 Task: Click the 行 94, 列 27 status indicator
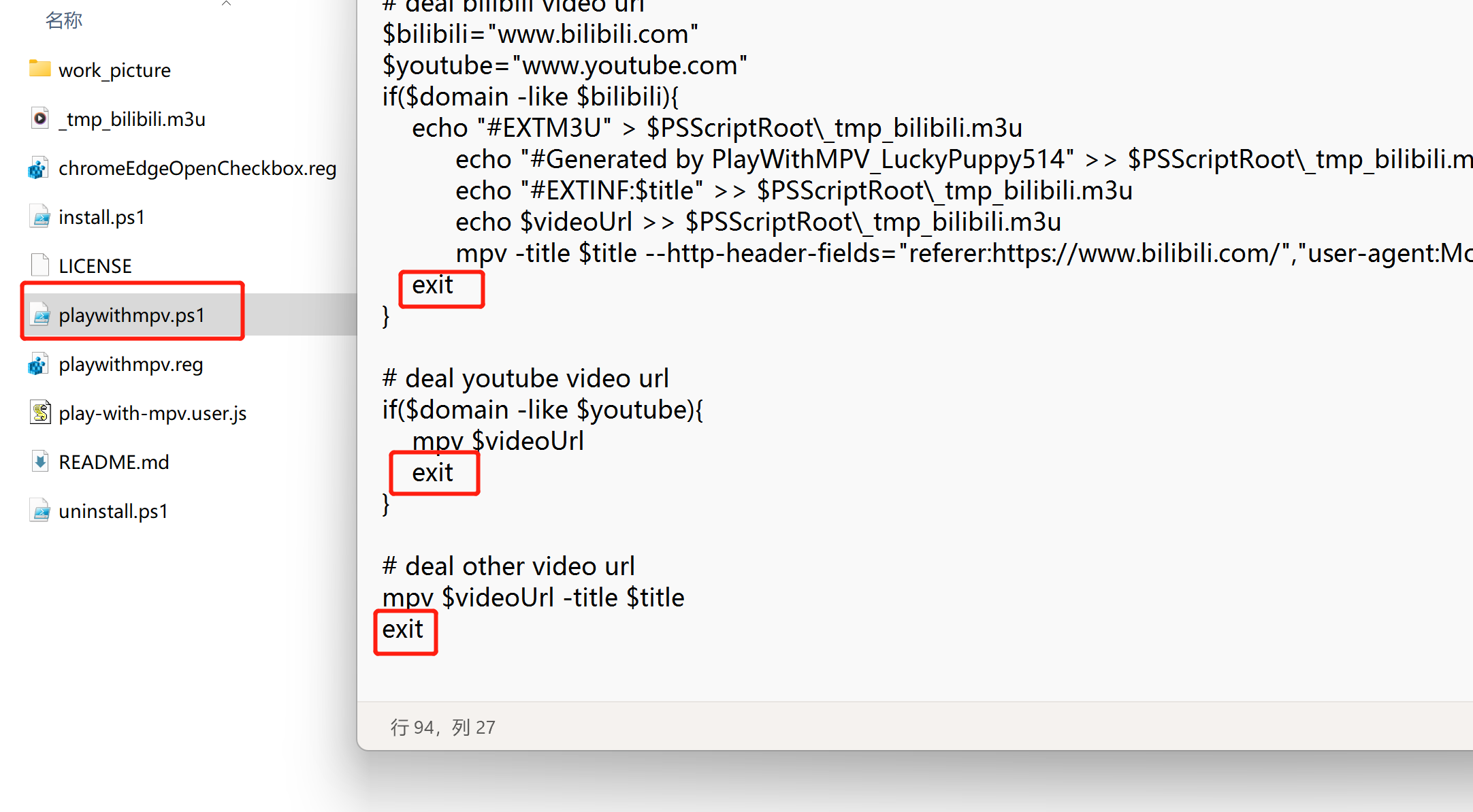[442, 726]
